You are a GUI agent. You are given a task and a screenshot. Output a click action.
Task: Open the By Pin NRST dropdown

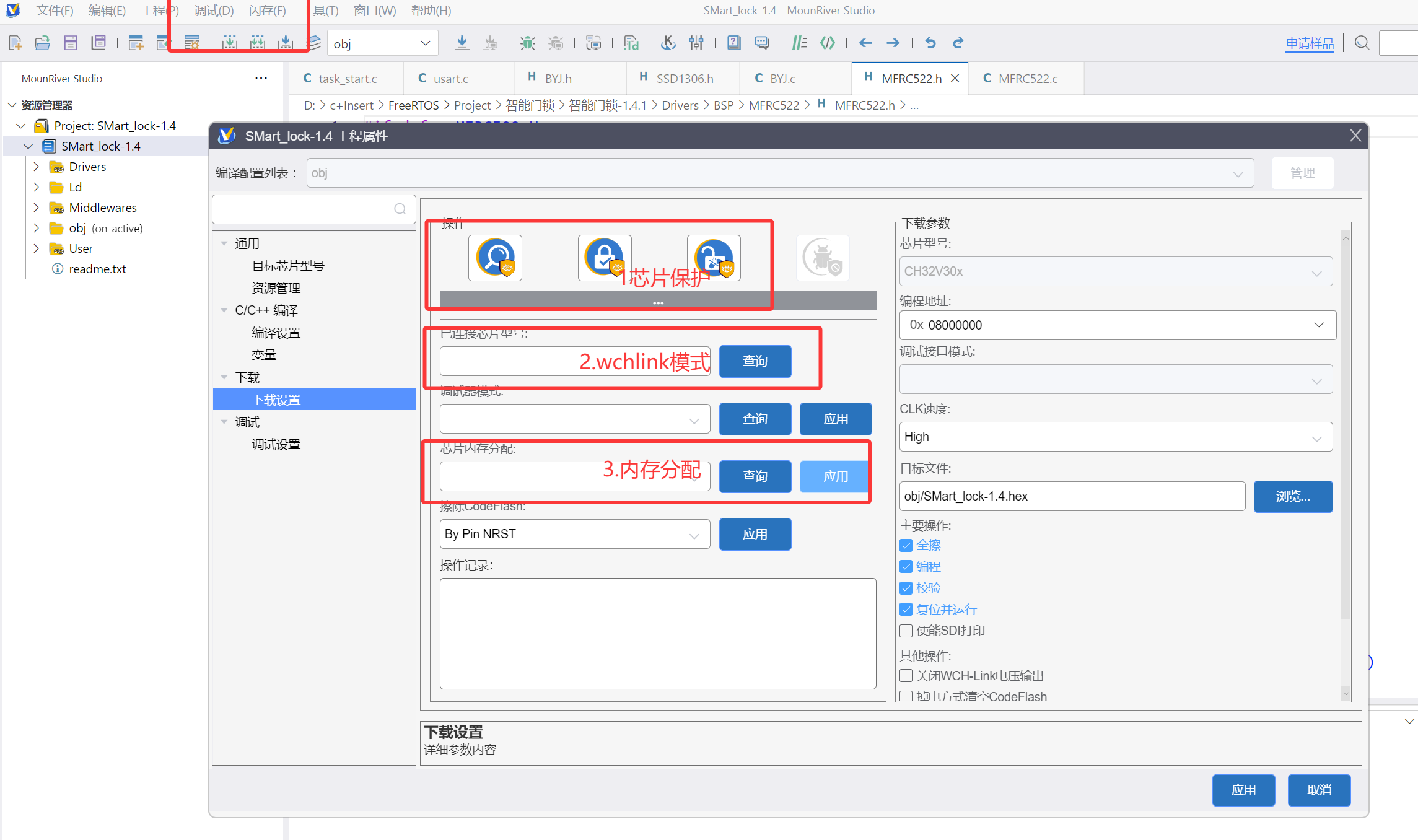[x=574, y=534]
